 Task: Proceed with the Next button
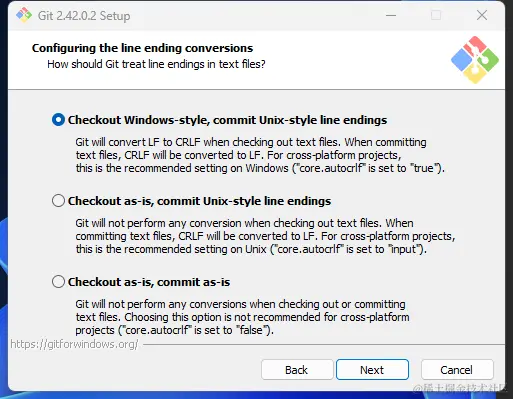click(x=372, y=370)
